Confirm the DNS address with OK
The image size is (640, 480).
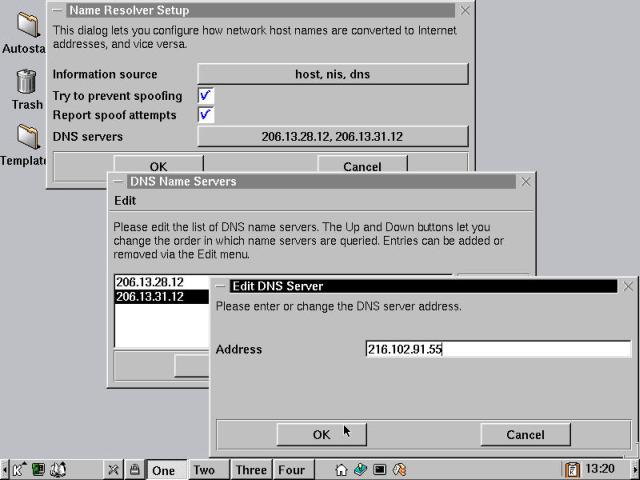pos(321,434)
